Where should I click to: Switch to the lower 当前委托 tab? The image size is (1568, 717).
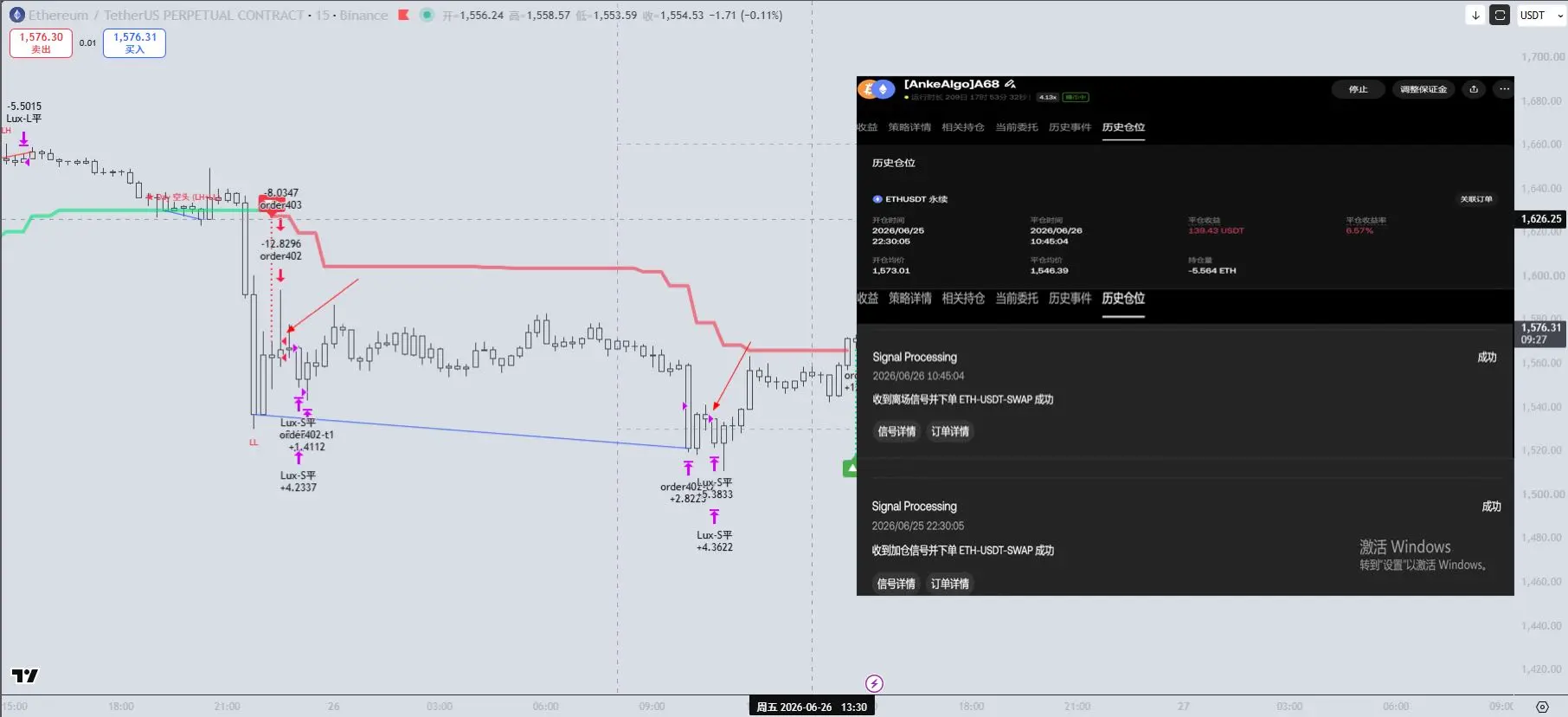tap(1017, 299)
